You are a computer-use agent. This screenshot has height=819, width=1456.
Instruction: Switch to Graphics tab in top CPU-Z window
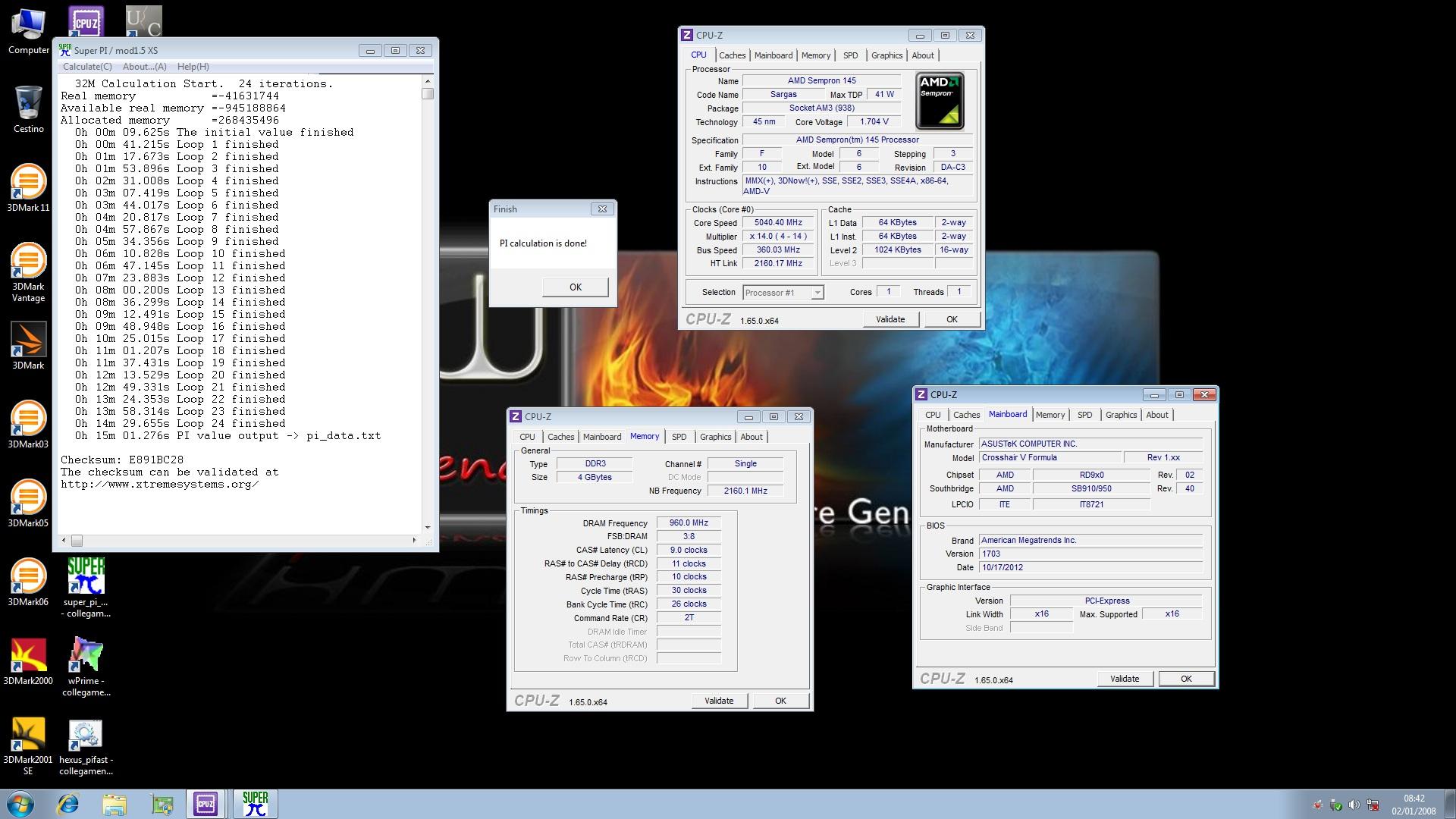tap(886, 55)
